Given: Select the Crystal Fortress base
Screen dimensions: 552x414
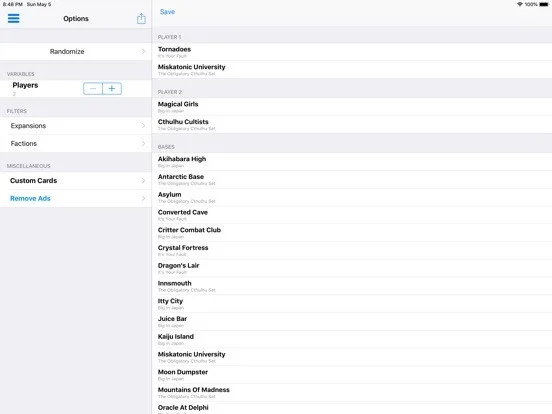Looking at the screenshot, I should pyautogui.click(x=352, y=250).
